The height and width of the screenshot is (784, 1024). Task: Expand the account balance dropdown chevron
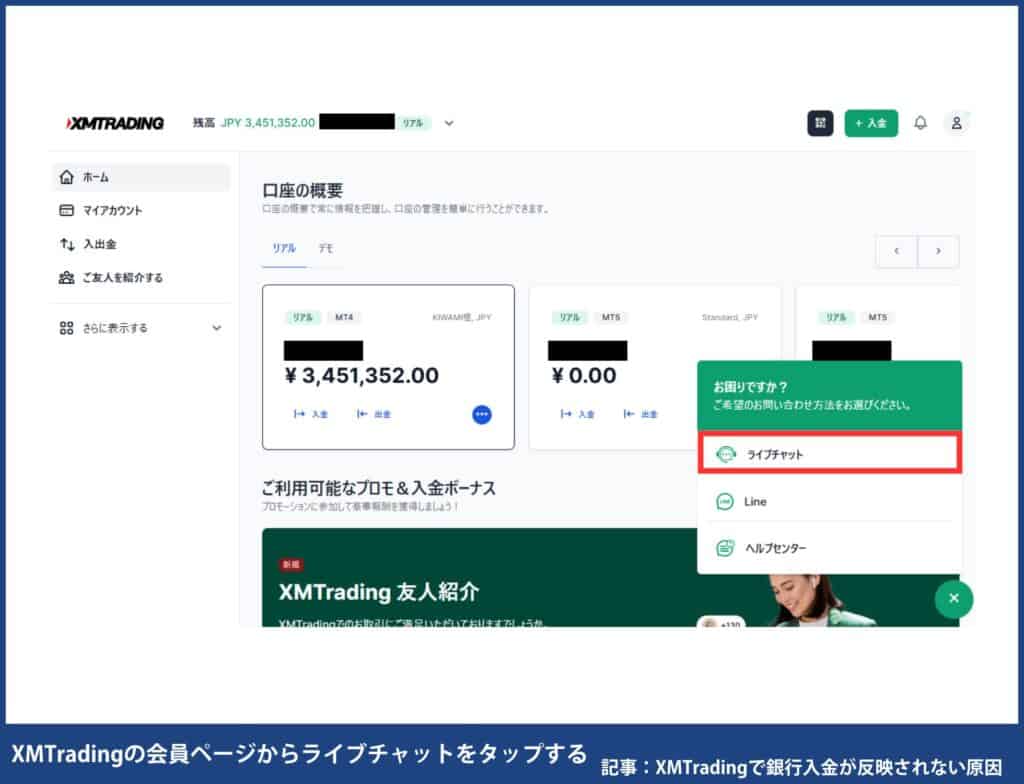[449, 123]
